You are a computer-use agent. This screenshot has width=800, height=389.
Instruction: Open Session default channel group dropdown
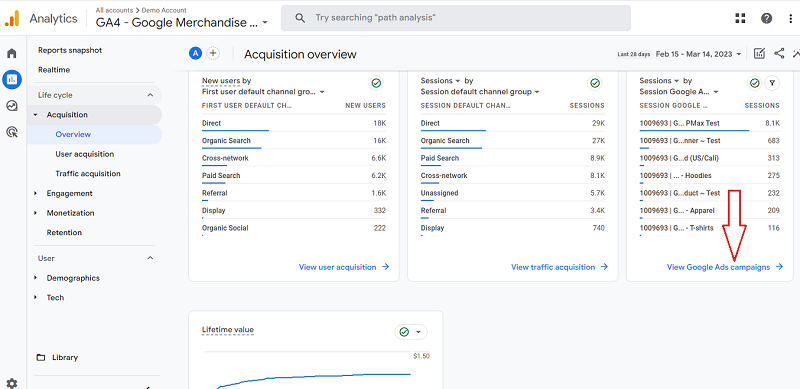480,92
